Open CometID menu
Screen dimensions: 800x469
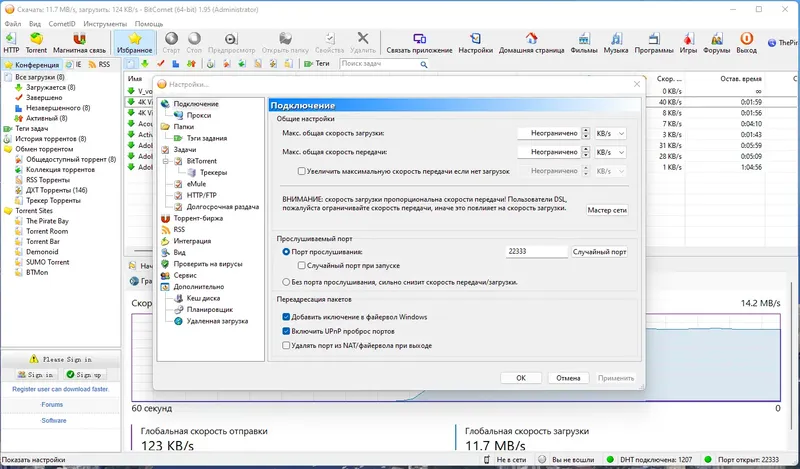click(62, 24)
